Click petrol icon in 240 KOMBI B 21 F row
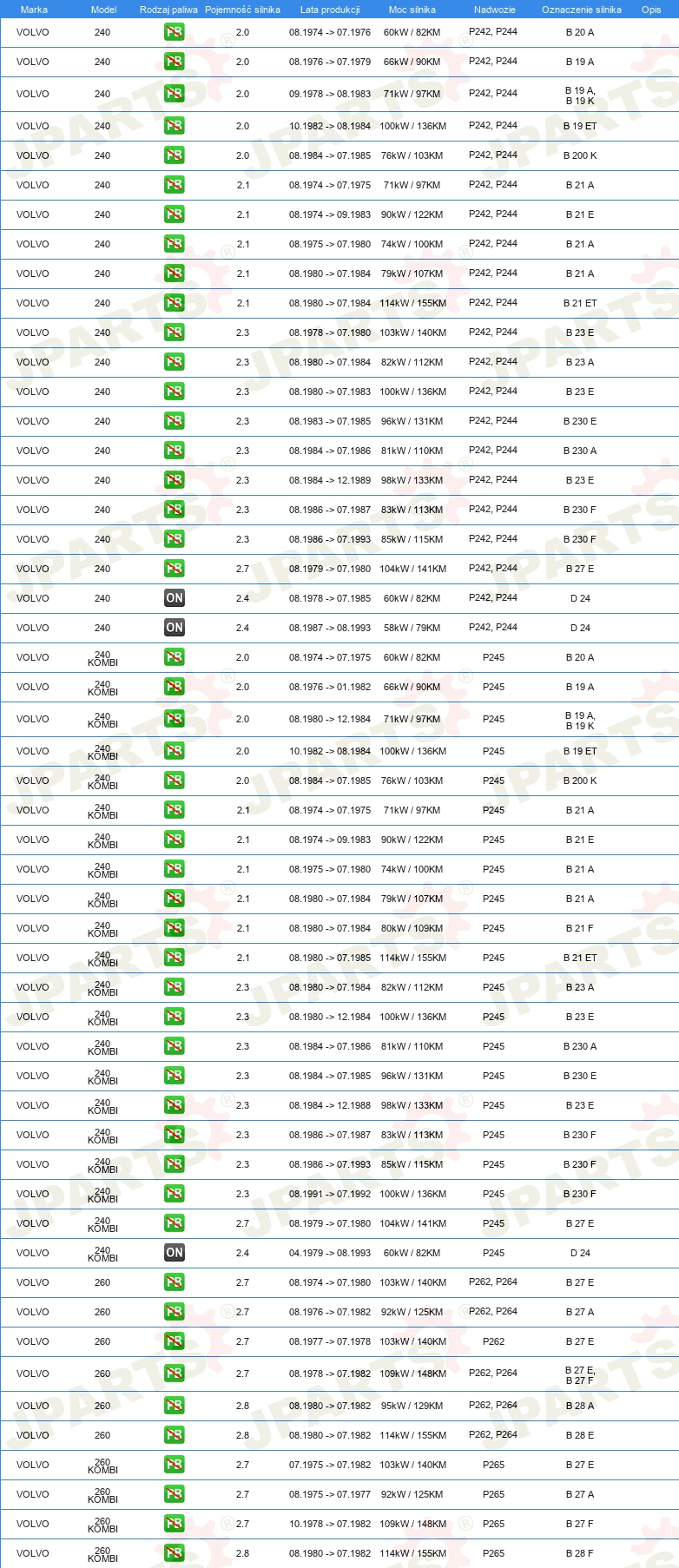 point(175,928)
